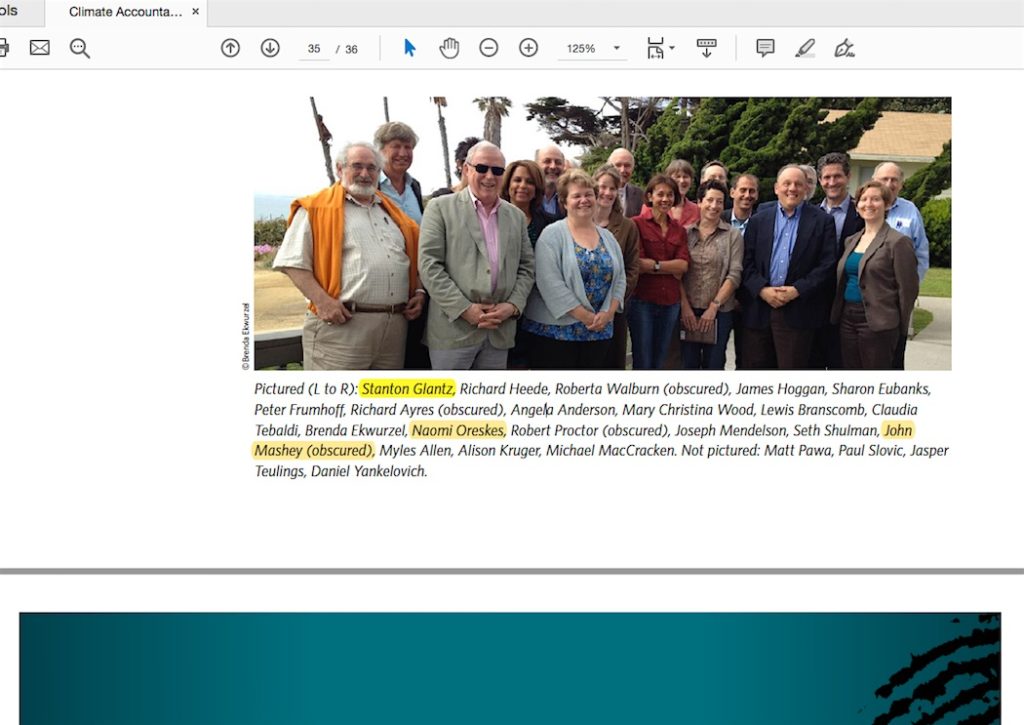Expand the page fit options dropdown

671,48
